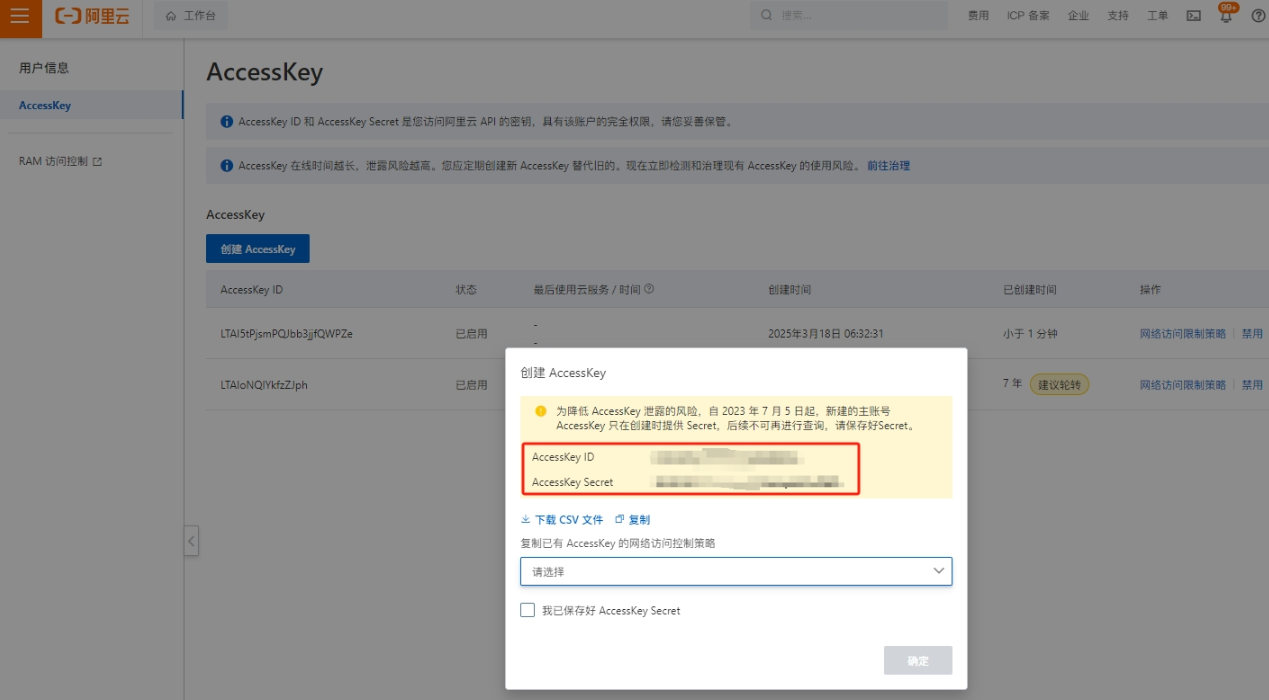The image size is (1269, 700).
Task: Open the 支持 menu
Action: click(1118, 16)
